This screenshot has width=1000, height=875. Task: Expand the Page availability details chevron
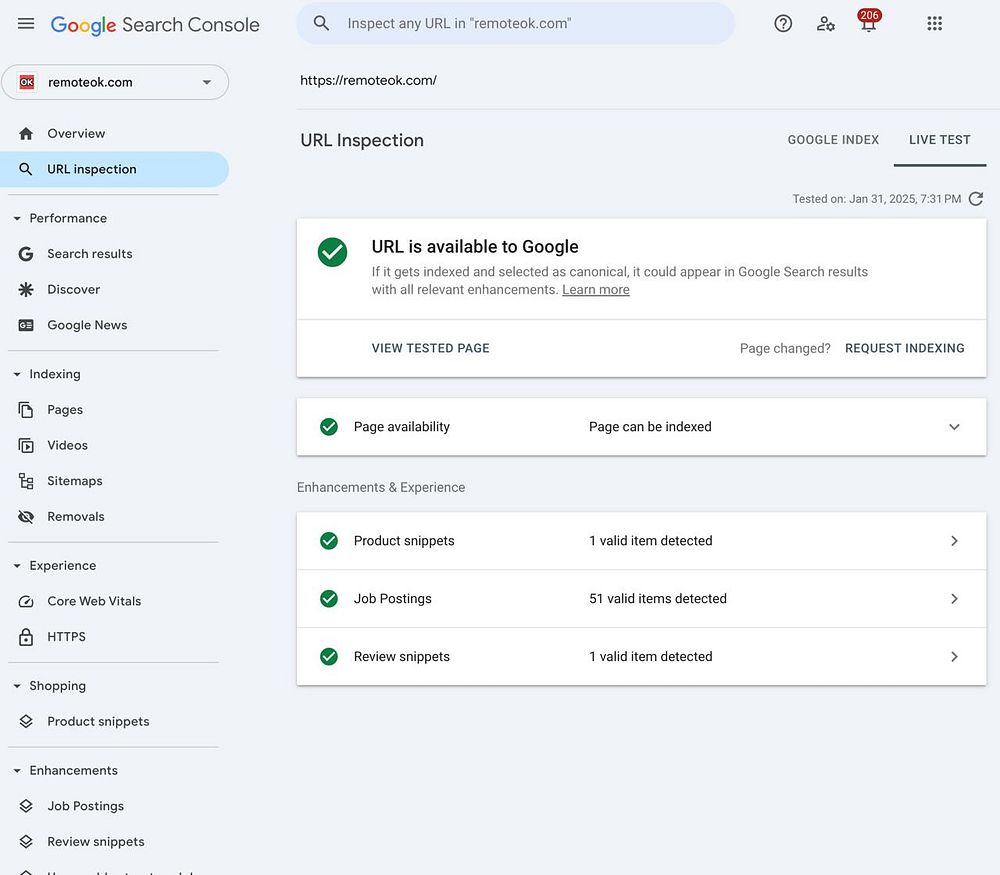coord(954,427)
